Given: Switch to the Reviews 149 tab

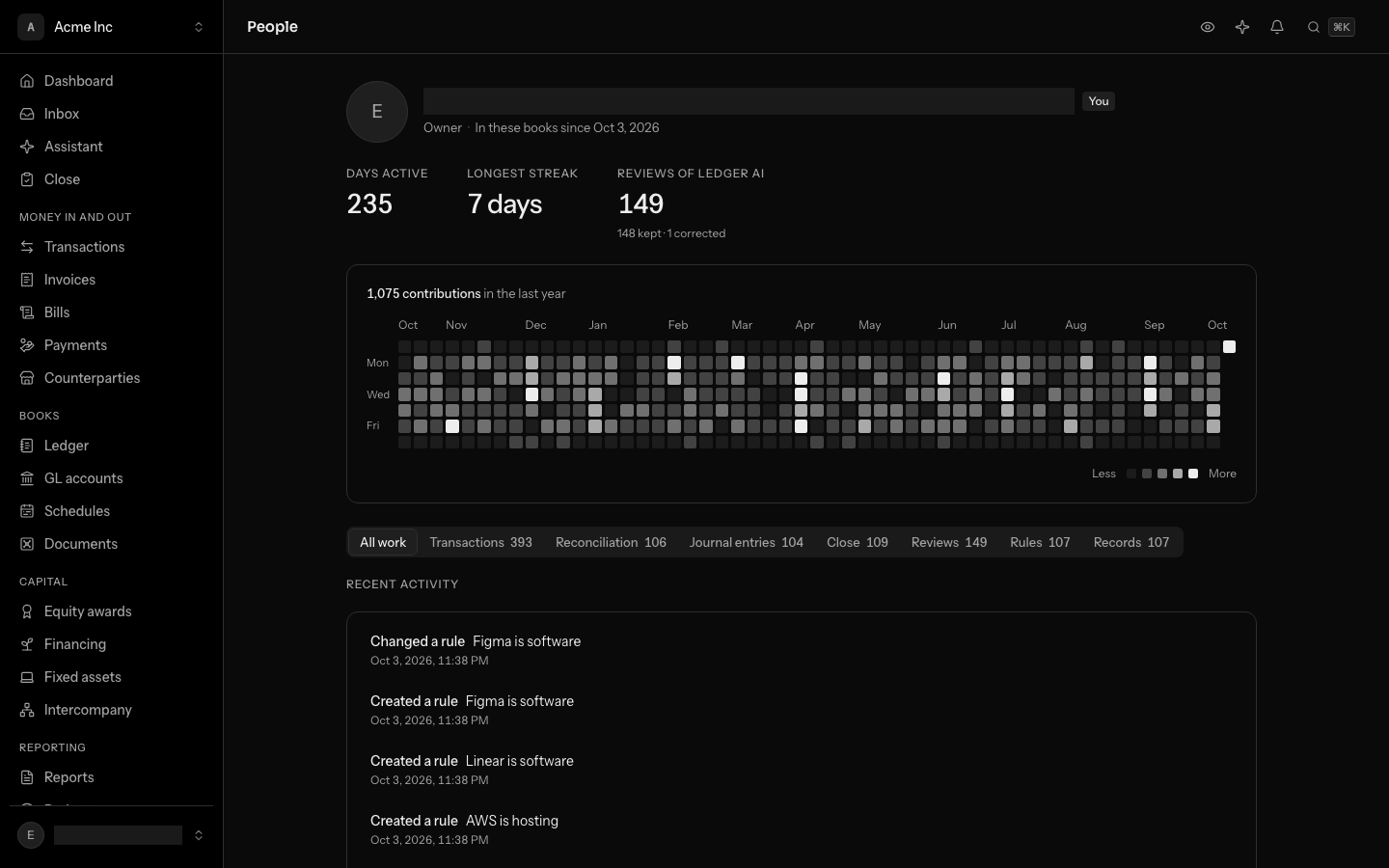Looking at the screenshot, I should pyautogui.click(x=949, y=542).
